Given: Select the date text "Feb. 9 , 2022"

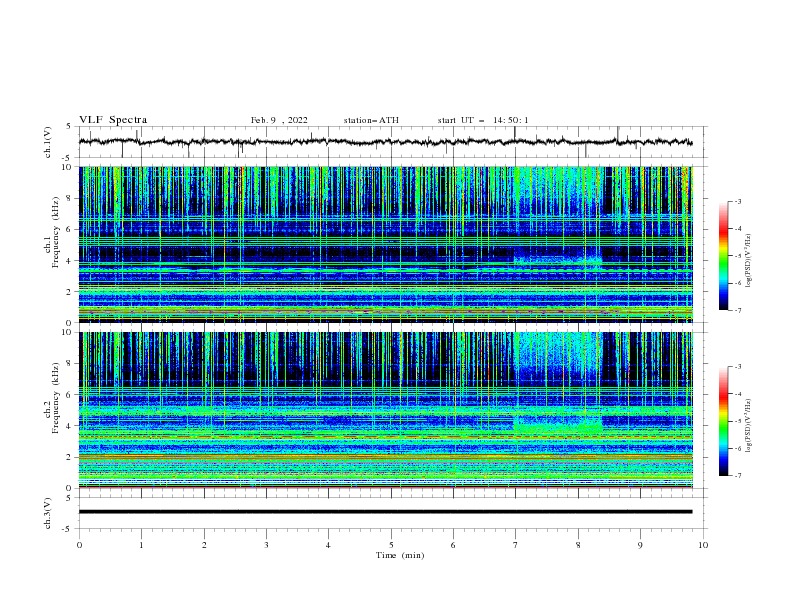Looking at the screenshot, I should [279, 120].
